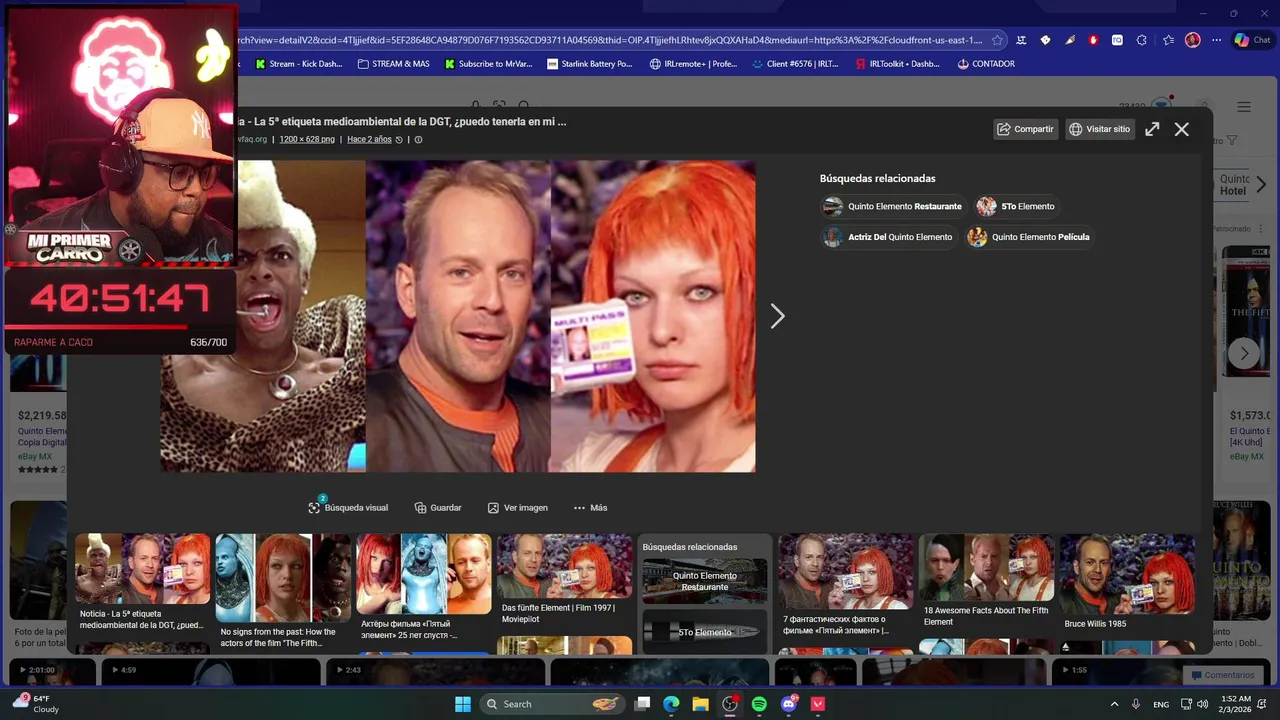
Task: Open thumbnail Bruce Willis 1985
Action: [1127, 582]
